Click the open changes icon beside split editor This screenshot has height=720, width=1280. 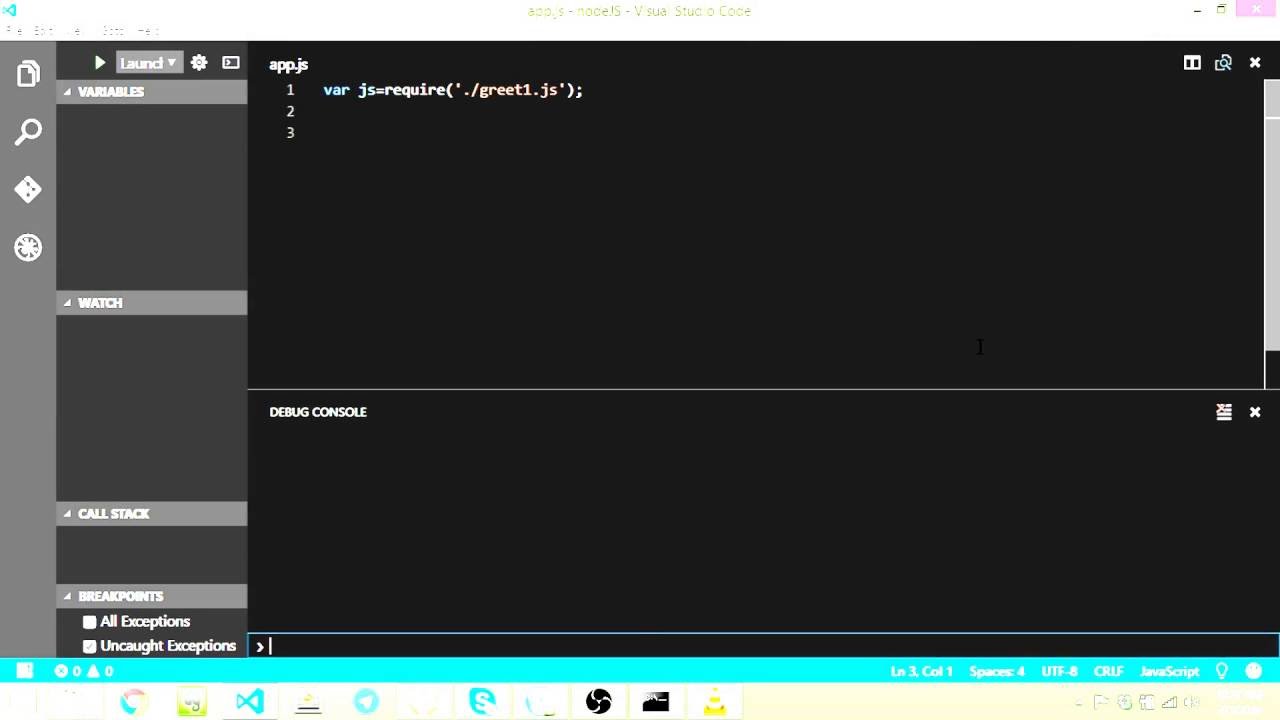[x=1223, y=63]
